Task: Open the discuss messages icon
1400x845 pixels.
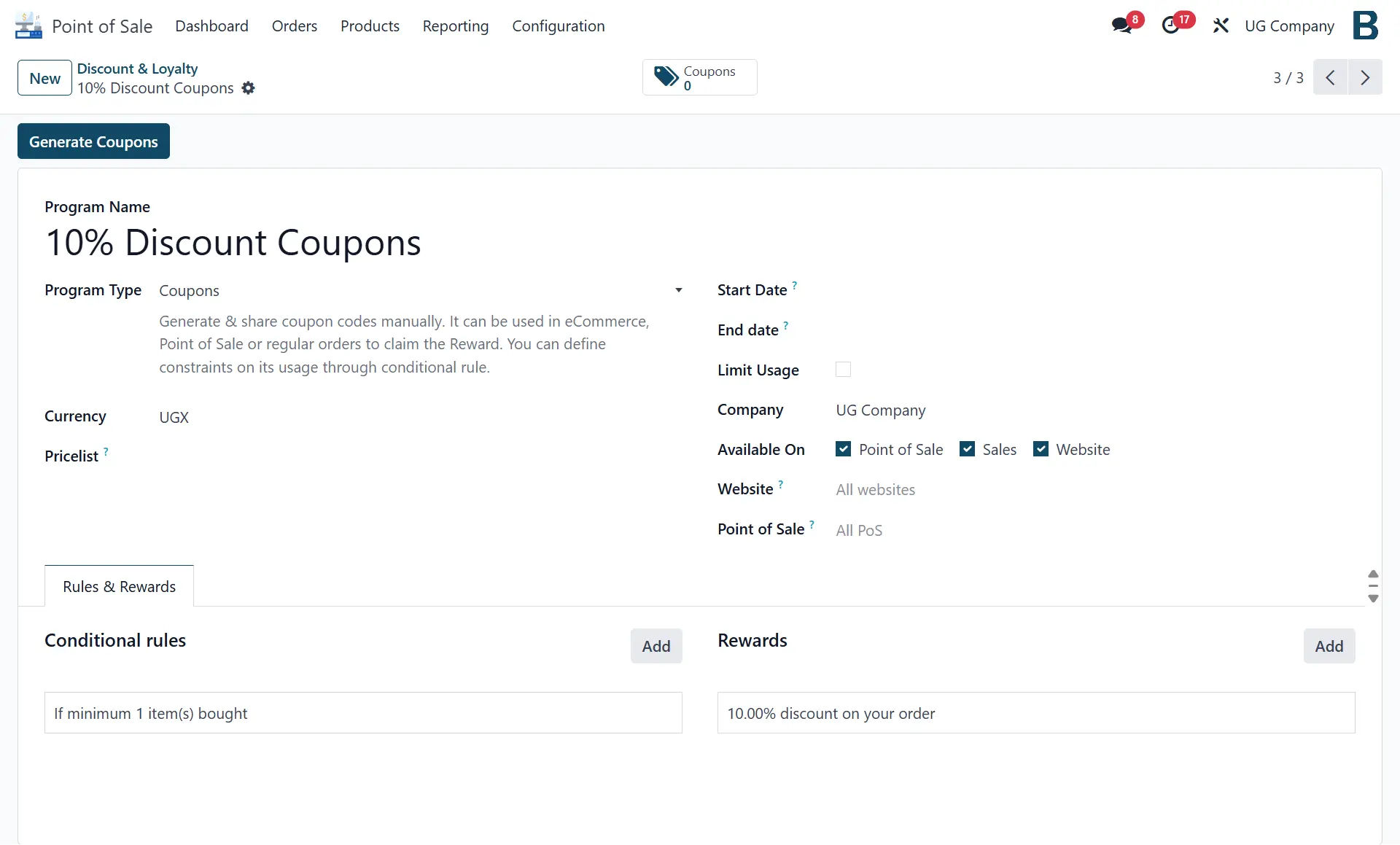Action: [x=1121, y=26]
